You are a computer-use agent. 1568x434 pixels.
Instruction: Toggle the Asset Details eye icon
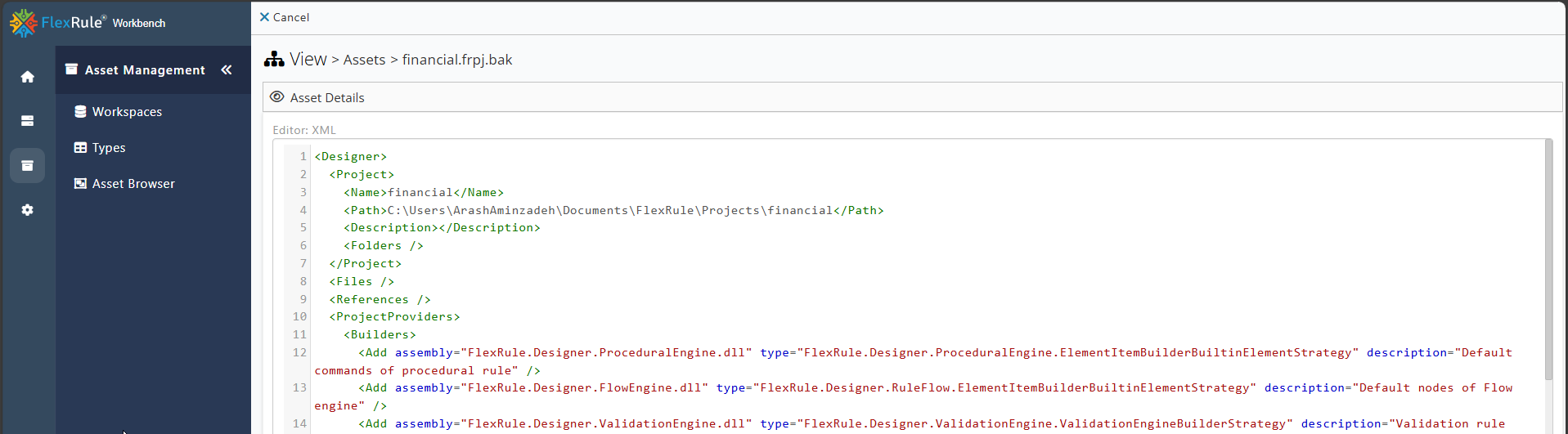pos(277,97)
